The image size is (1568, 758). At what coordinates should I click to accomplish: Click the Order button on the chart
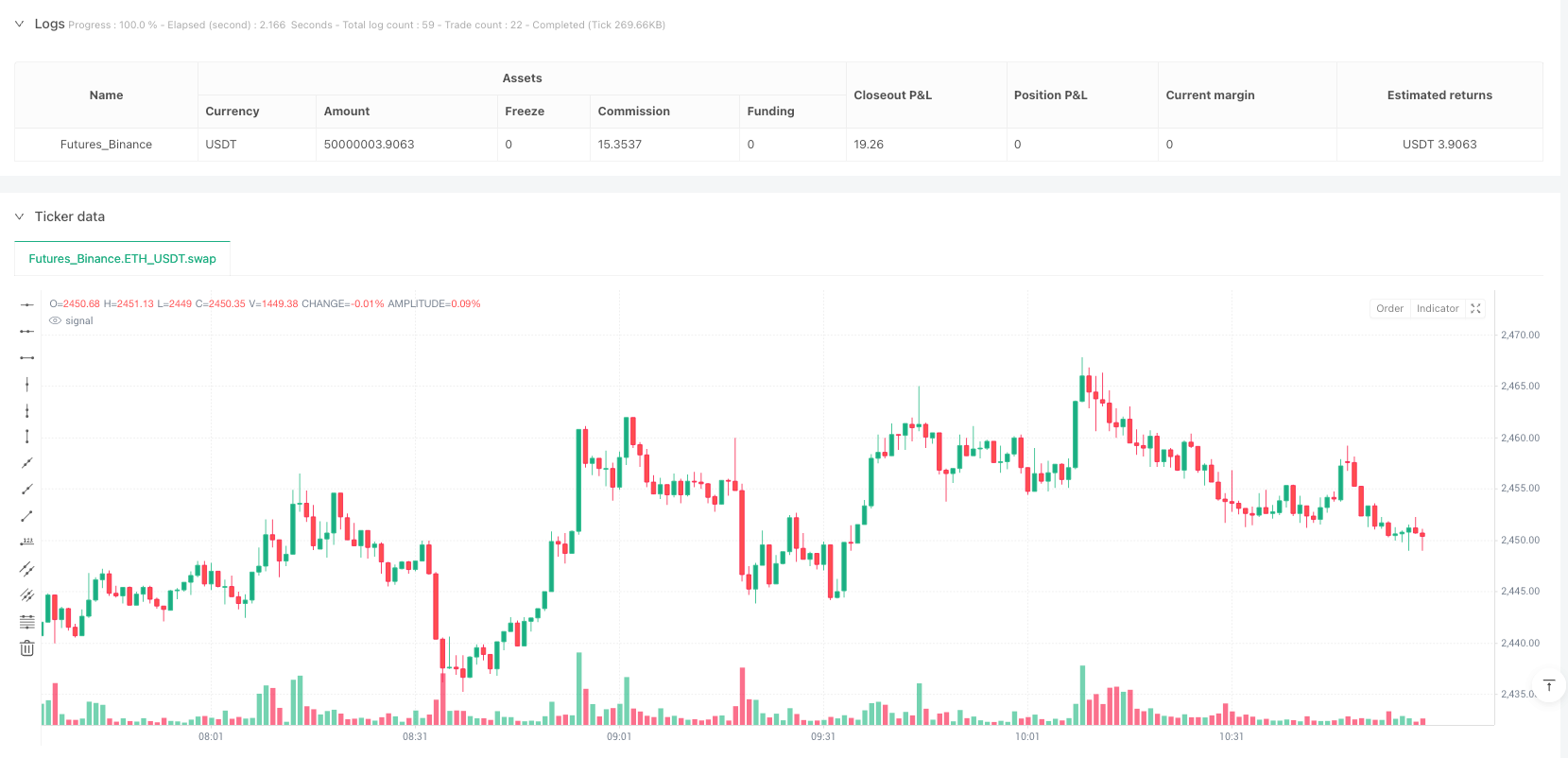(x=1389, y=309)
